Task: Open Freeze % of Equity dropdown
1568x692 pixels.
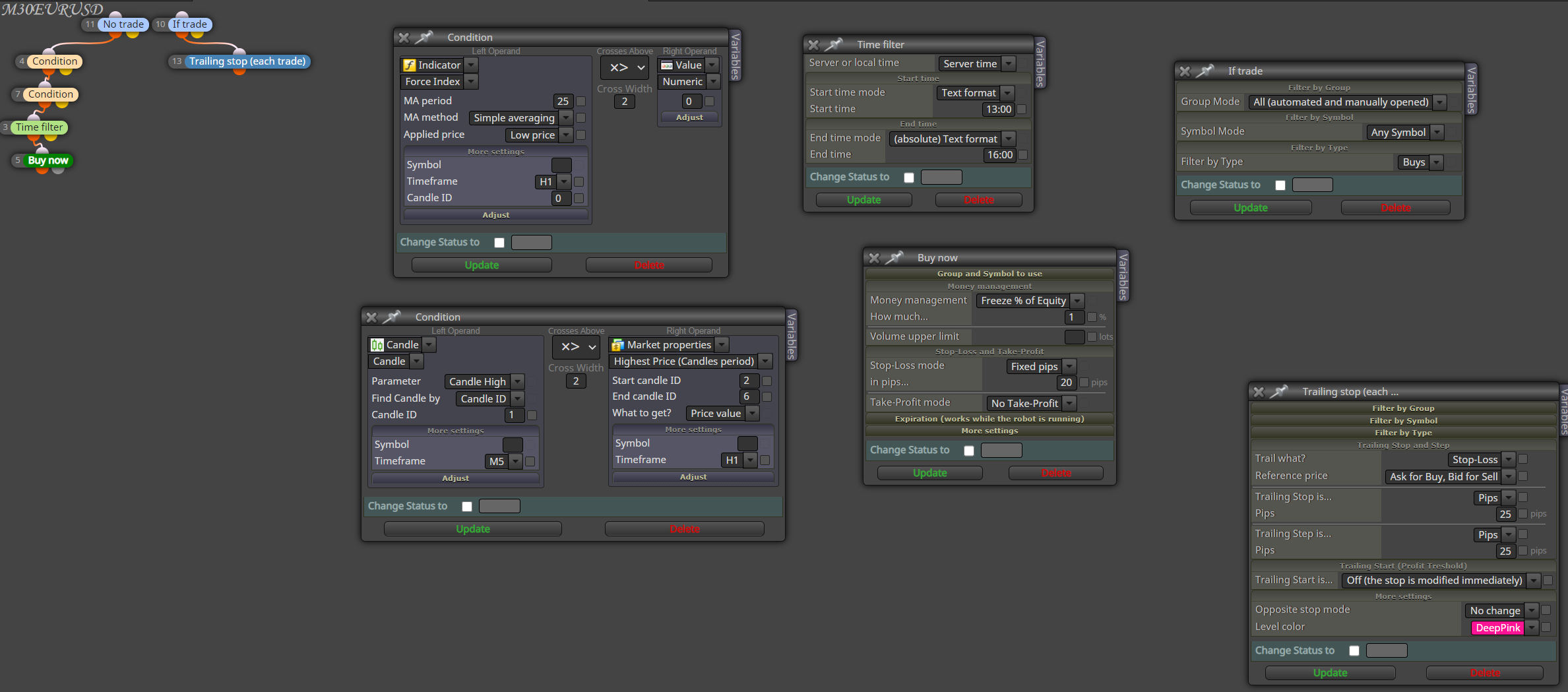Action: (1077, 301)
